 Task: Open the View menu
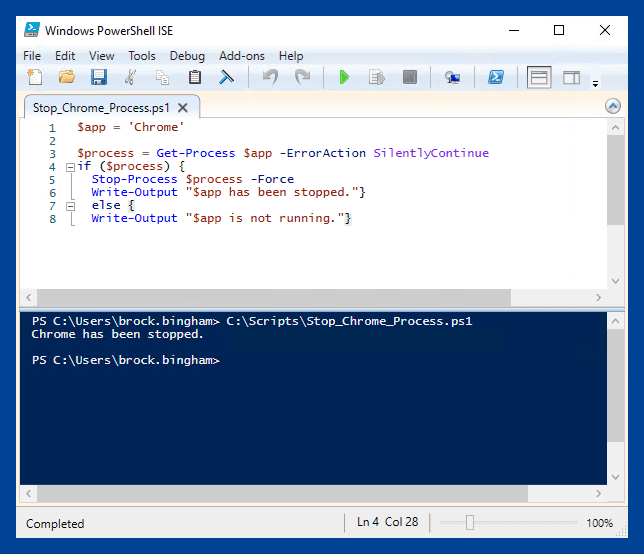[x=101, y=56]
